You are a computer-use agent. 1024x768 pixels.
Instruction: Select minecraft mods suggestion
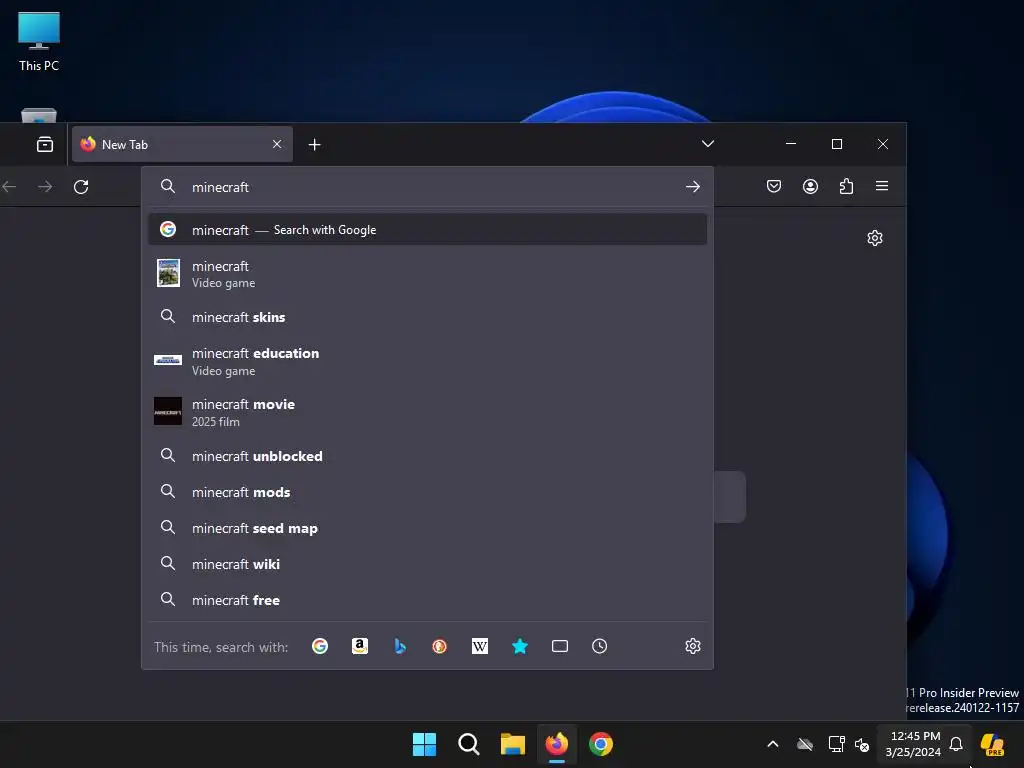(427, 492)
